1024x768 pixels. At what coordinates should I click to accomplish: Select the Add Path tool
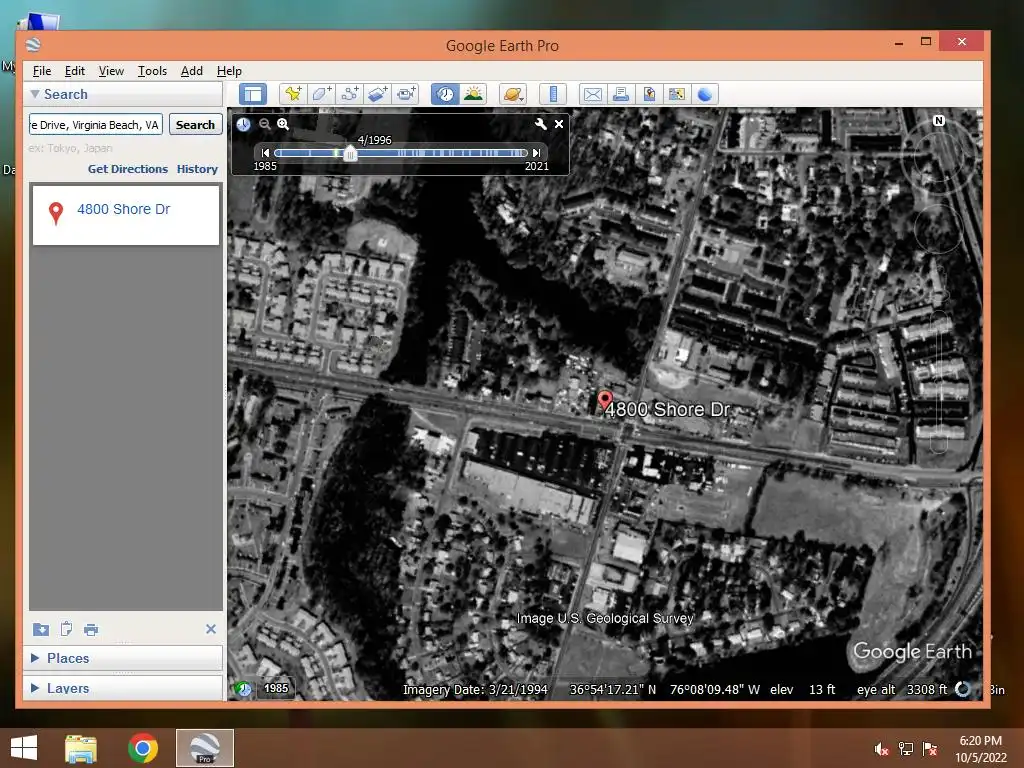[x=349, y=94]
